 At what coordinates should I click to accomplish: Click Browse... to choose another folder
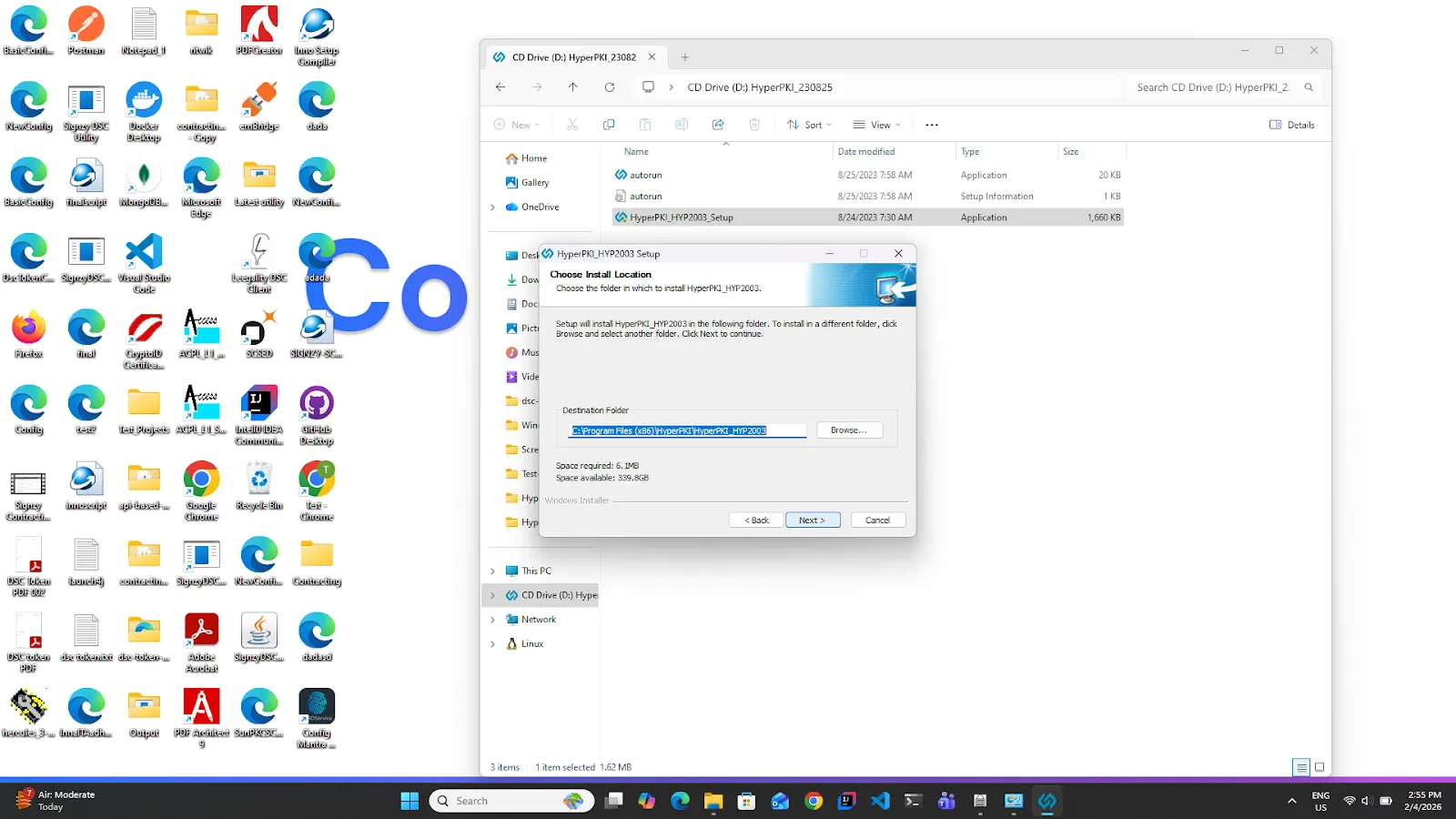click(x=849, y=430)
